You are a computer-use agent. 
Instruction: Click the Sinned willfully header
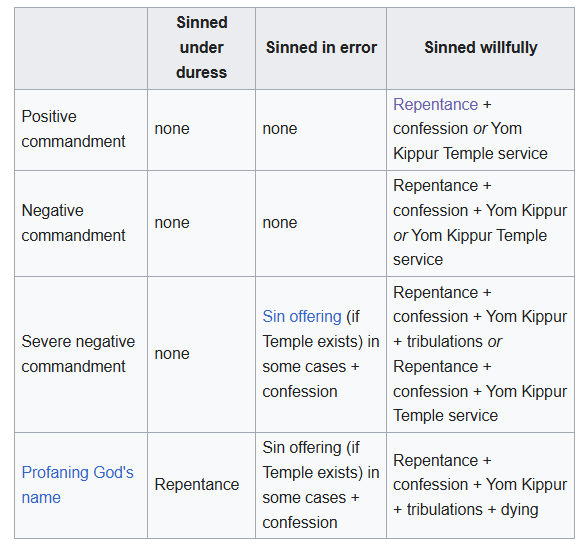click(x=481, y=48)
